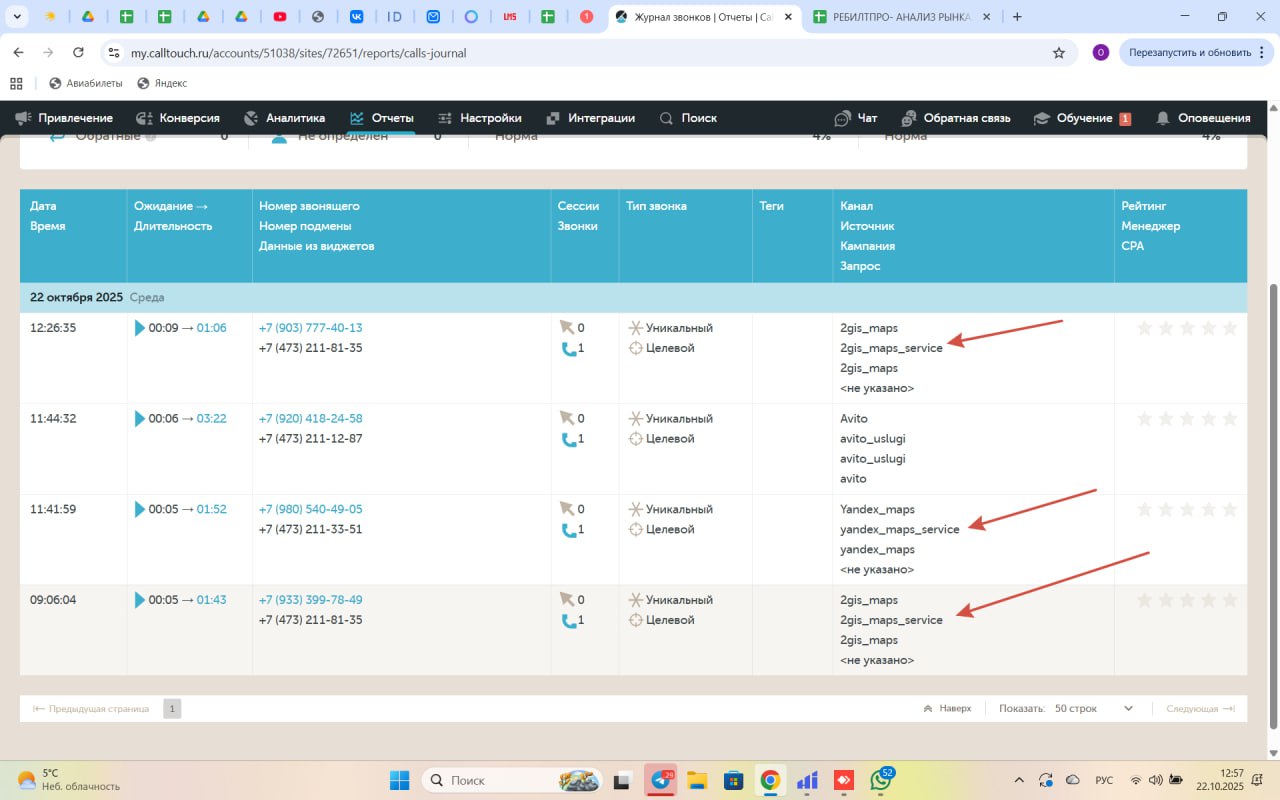Open caller number +7 (903) 777-40-13

tap(310, 328)
